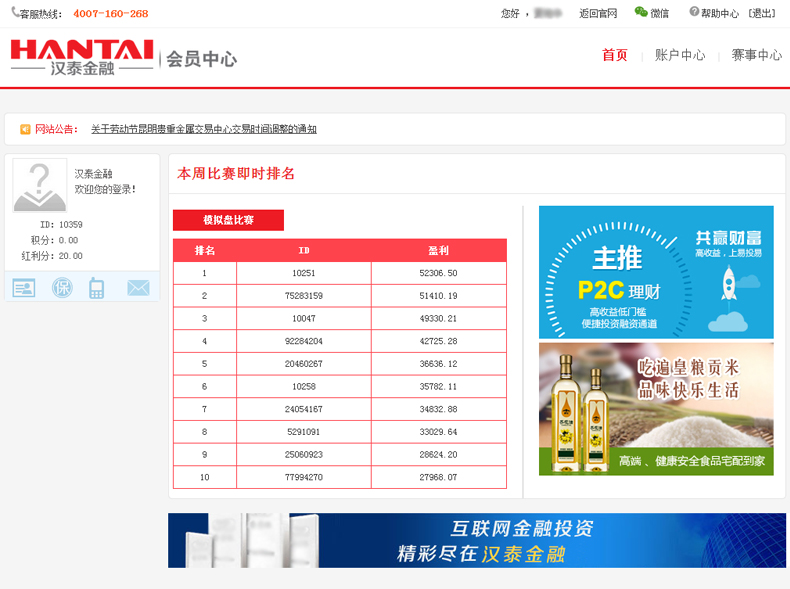
Task: Click the help center question mark icon
Action: click(x=694, y=13)
